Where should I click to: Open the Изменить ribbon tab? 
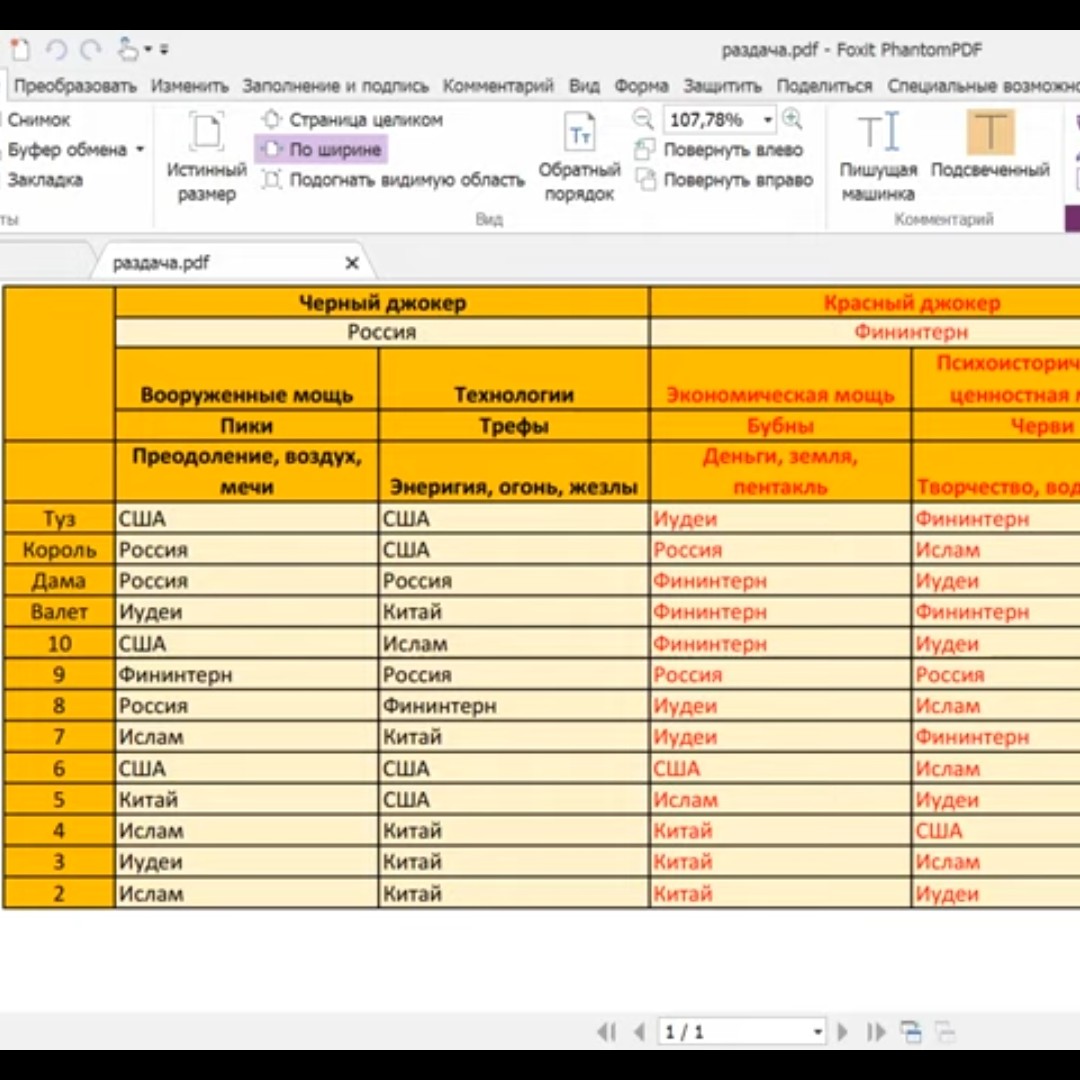[x=189, y=86]
